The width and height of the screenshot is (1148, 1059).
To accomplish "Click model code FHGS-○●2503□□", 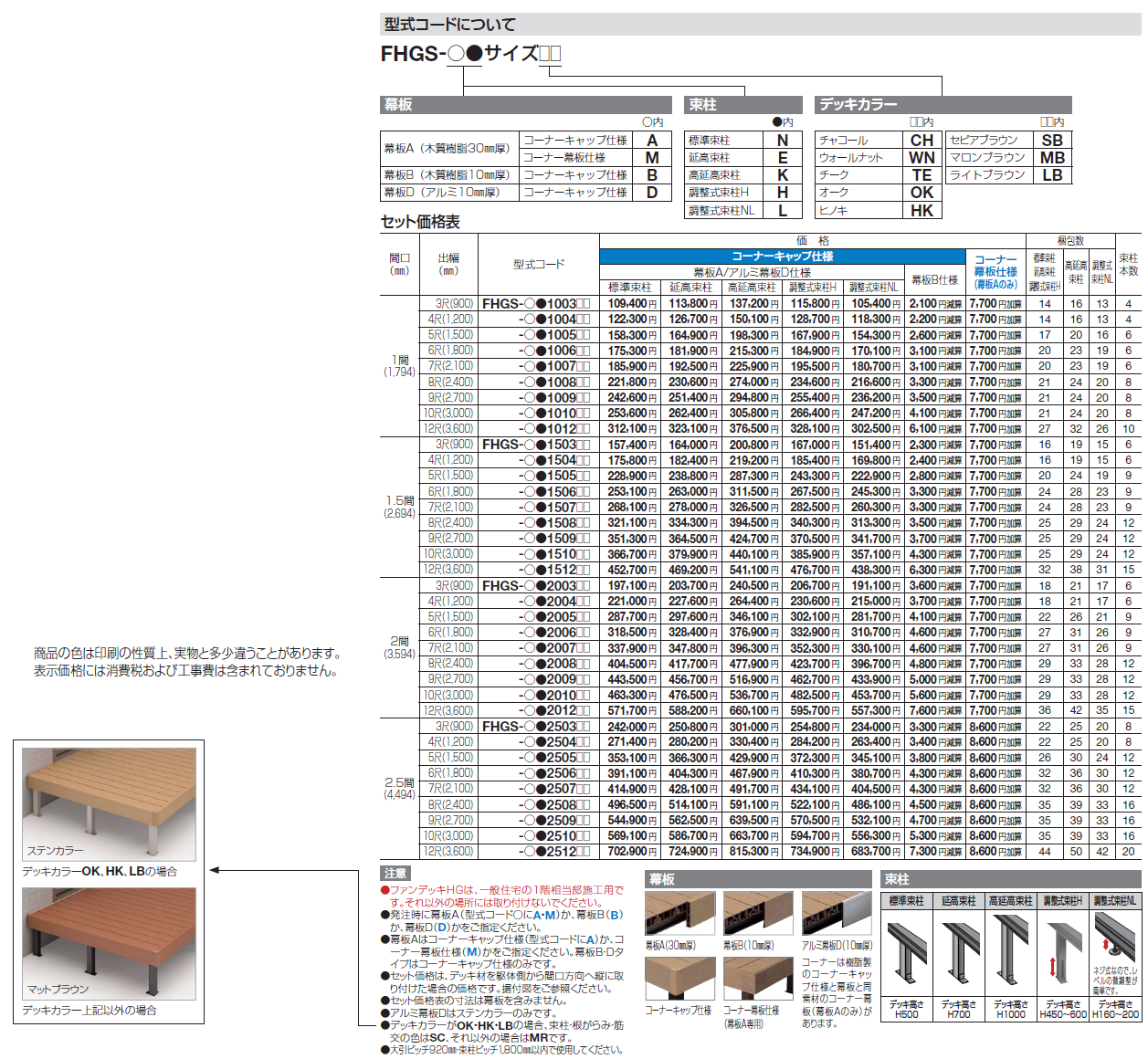I will pyautogui.click(x=536, y=727).
